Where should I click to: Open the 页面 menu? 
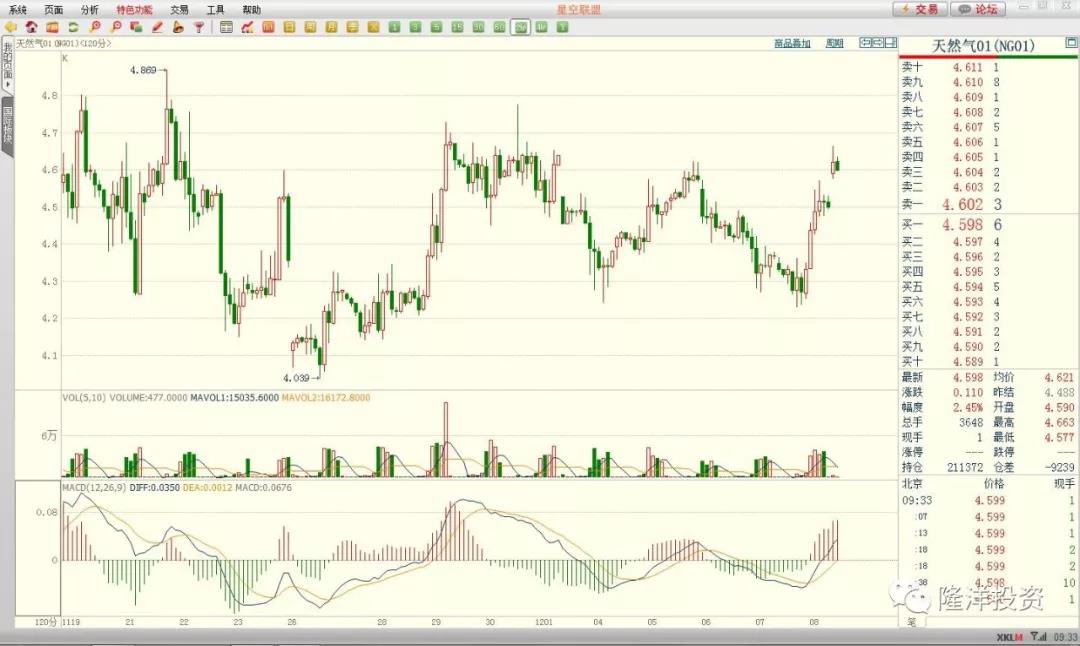click(x=53, y=10)
